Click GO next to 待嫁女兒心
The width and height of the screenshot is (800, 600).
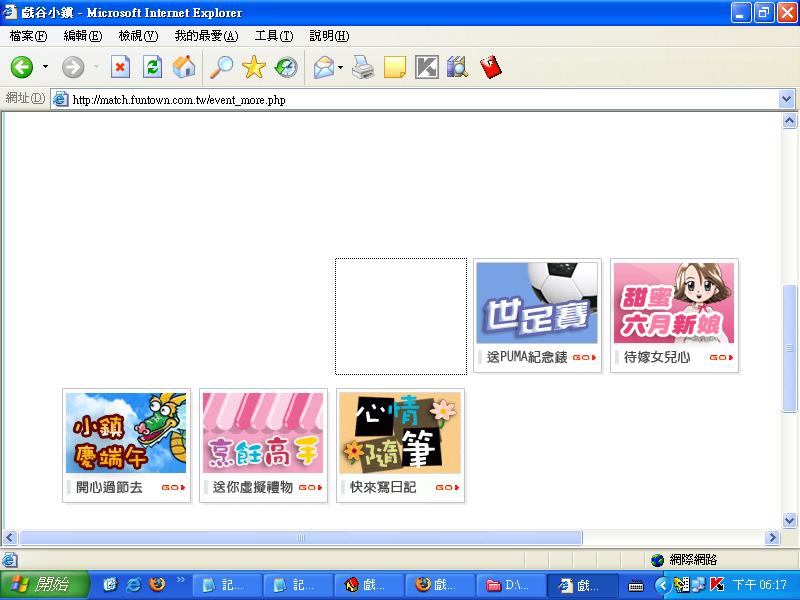coord(721,358)
